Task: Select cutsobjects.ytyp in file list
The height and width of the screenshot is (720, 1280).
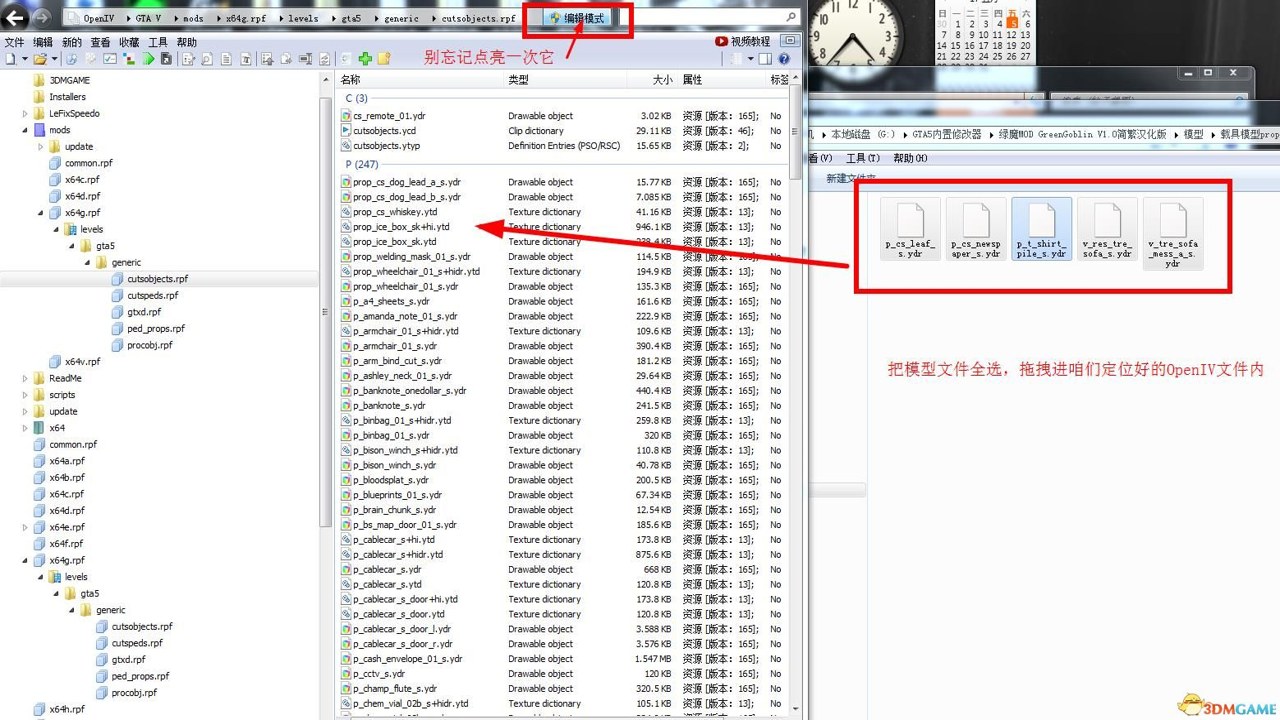Action: (x=386, y=146)
